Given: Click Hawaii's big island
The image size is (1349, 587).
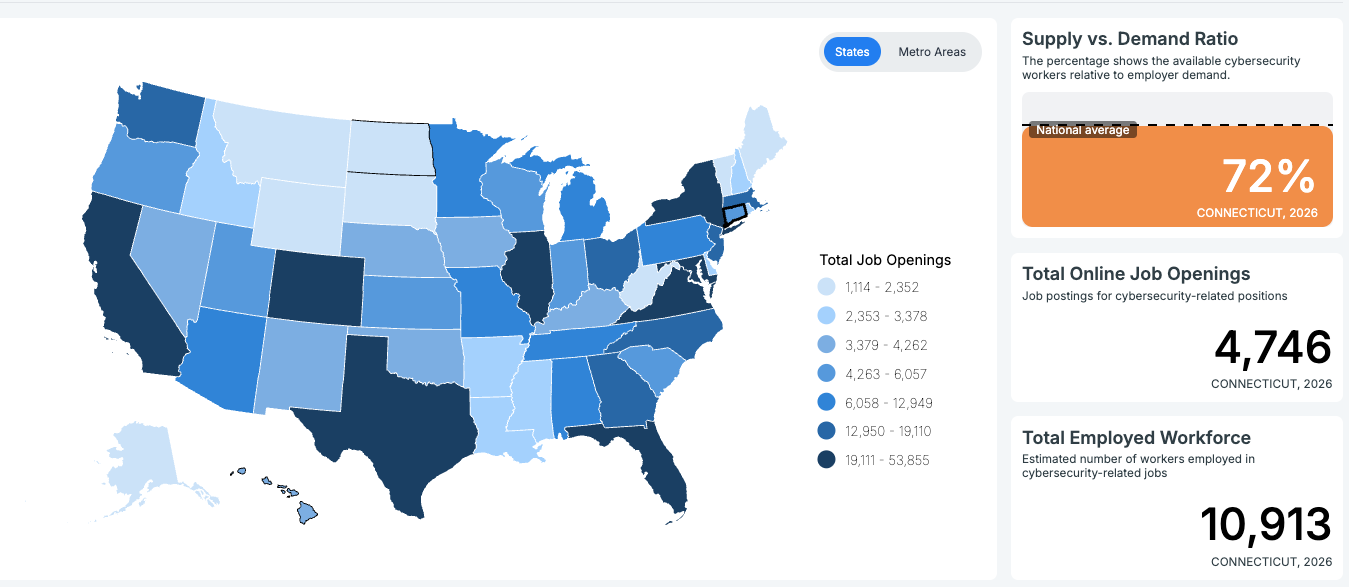Looking at the screenshot, I should point(308,514).
